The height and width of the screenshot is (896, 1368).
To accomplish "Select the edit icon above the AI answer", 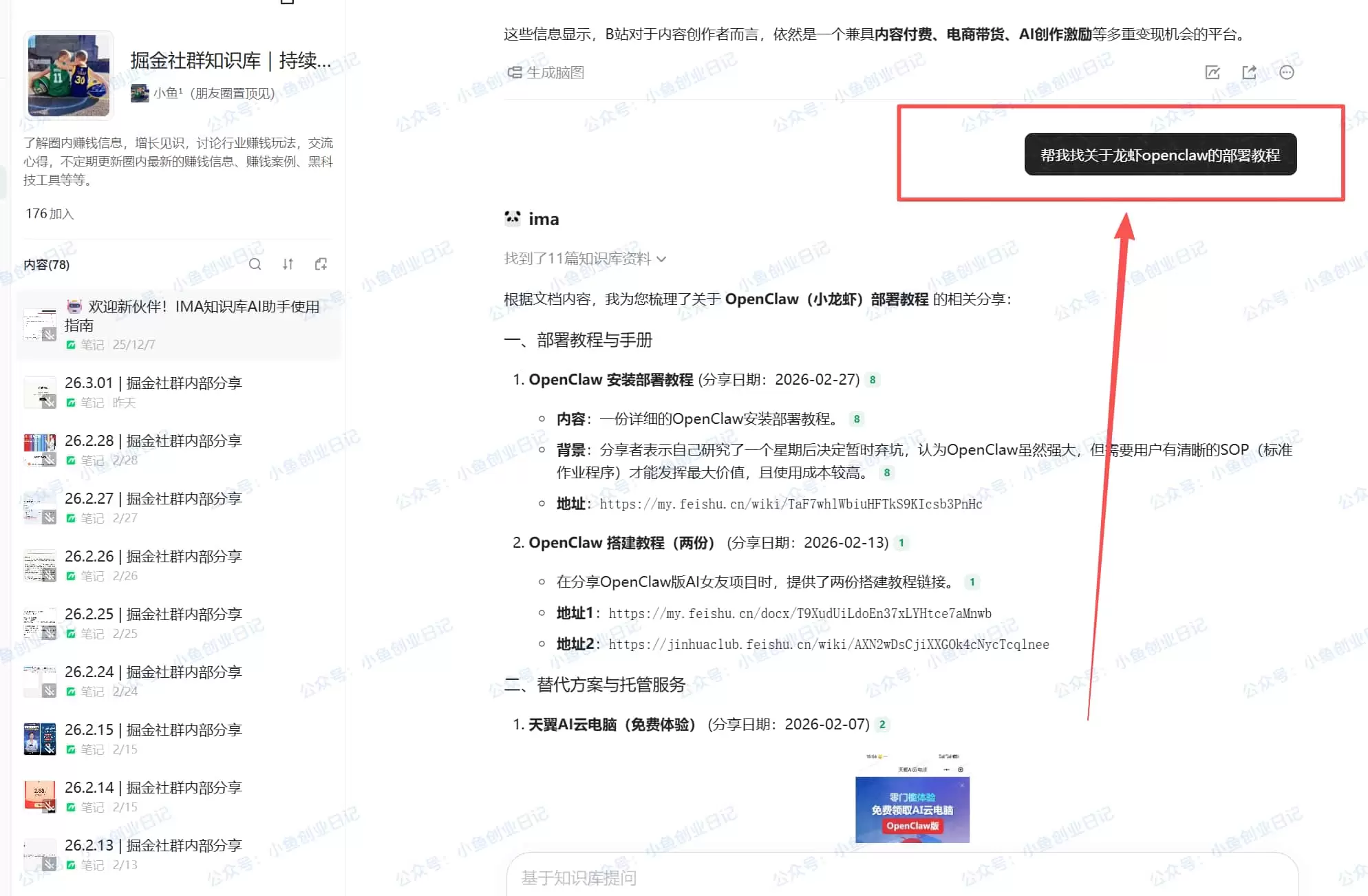I will [1213, 72].
